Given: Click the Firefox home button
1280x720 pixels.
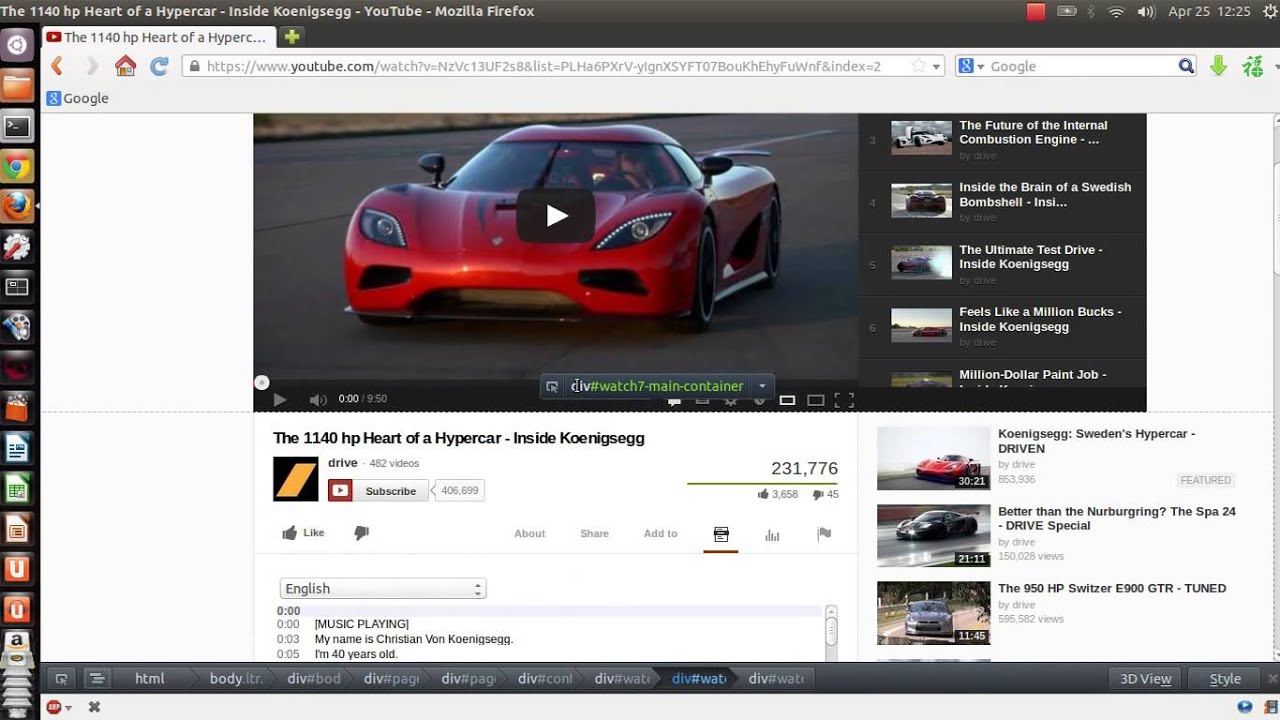Looking at the screenshot, I should click(125, 66).
